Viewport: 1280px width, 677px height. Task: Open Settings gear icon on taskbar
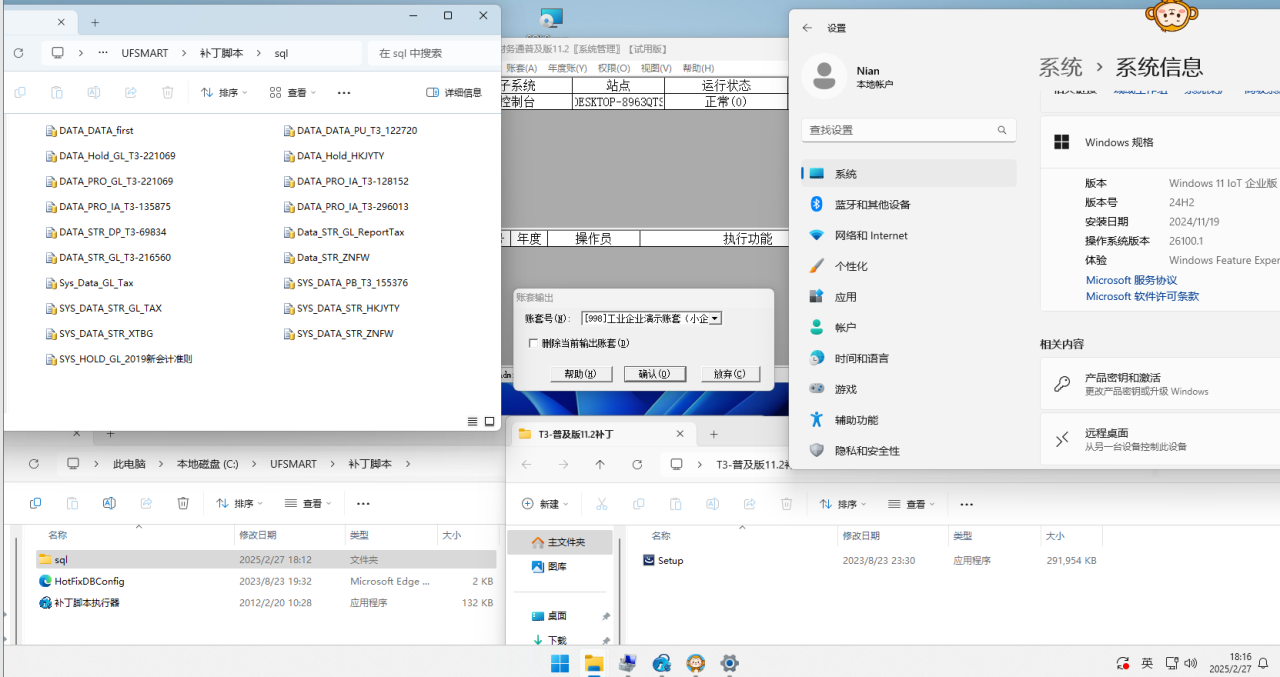730,663
